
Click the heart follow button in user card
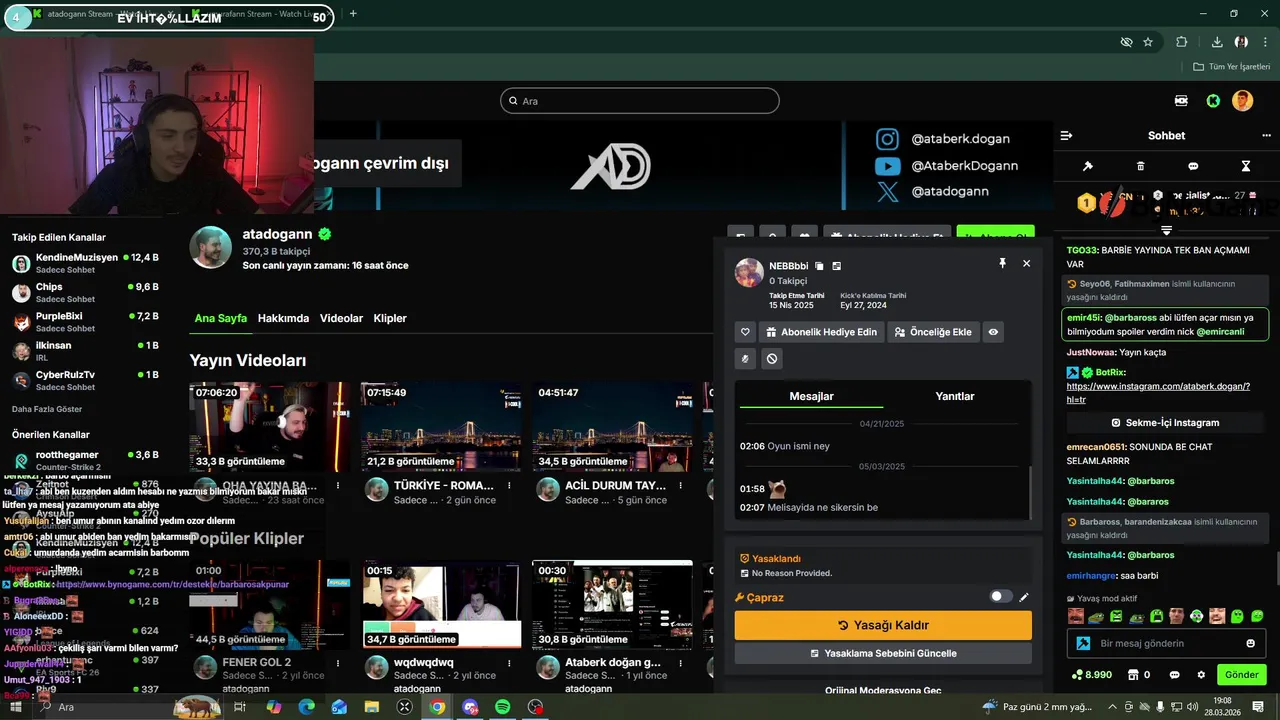tap(745, 332)
